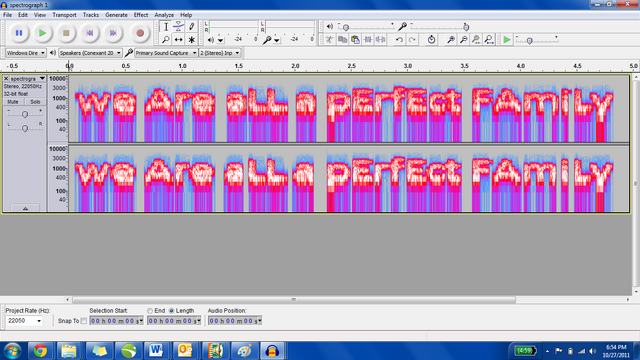This screenshot has height=360, width=640.
Task: Open Audio Position time format dropdown
Action: pyautogui.click(x=259, y=321)
